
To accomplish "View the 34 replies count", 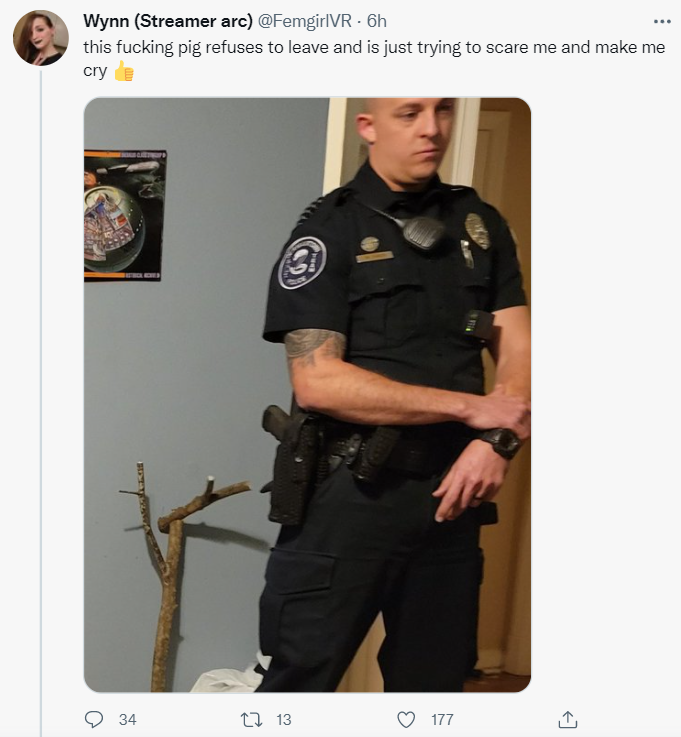I will (127, 720).
